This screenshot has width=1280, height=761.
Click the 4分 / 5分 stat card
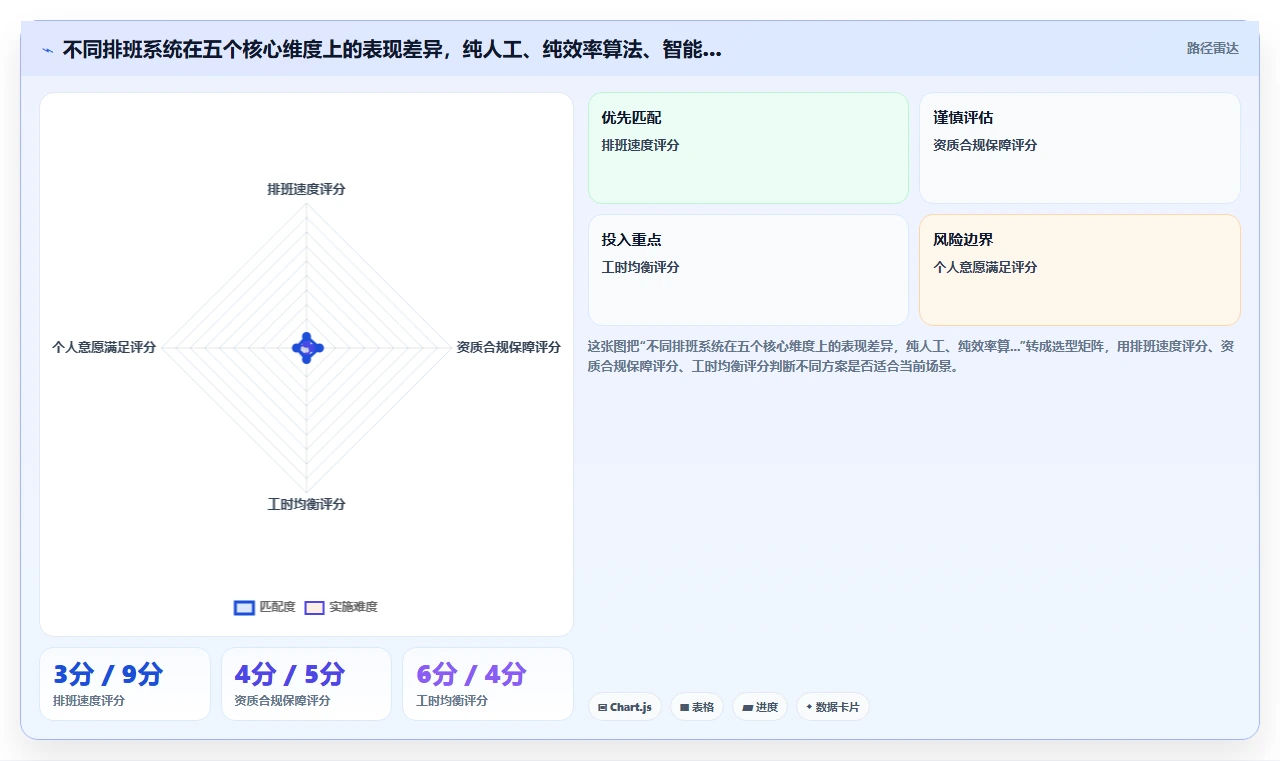point(306,684)
